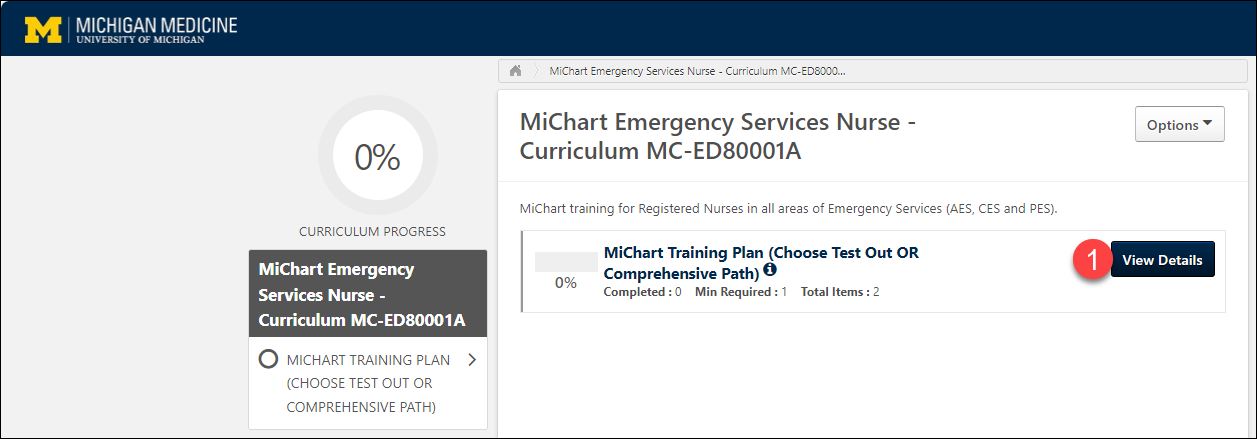The height and width of the screenshot is (439, 1257).
Task: Select the MiChart Training Plan radio circle
Action: point(268,359)
